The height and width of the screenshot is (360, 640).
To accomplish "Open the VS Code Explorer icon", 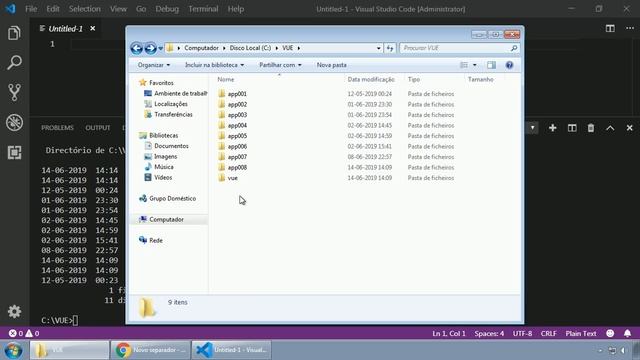I will click(x=14, y=33).
